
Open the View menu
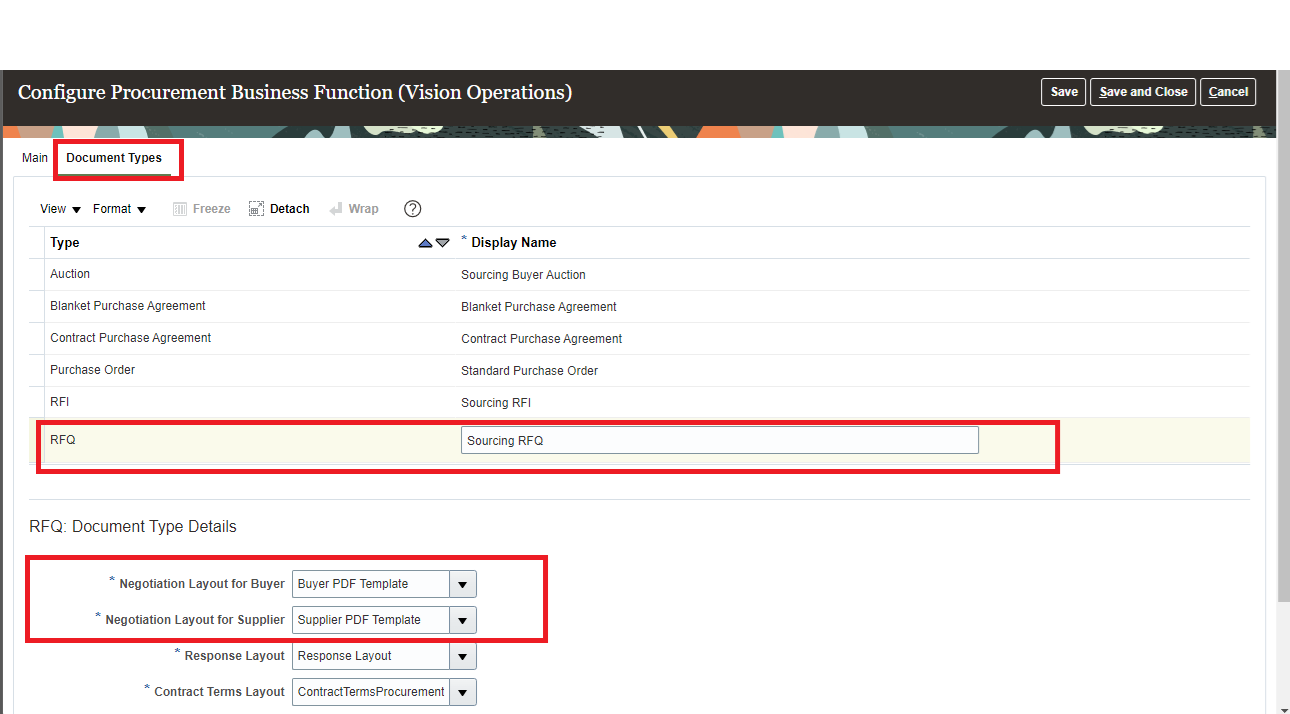tap(60, 209)
